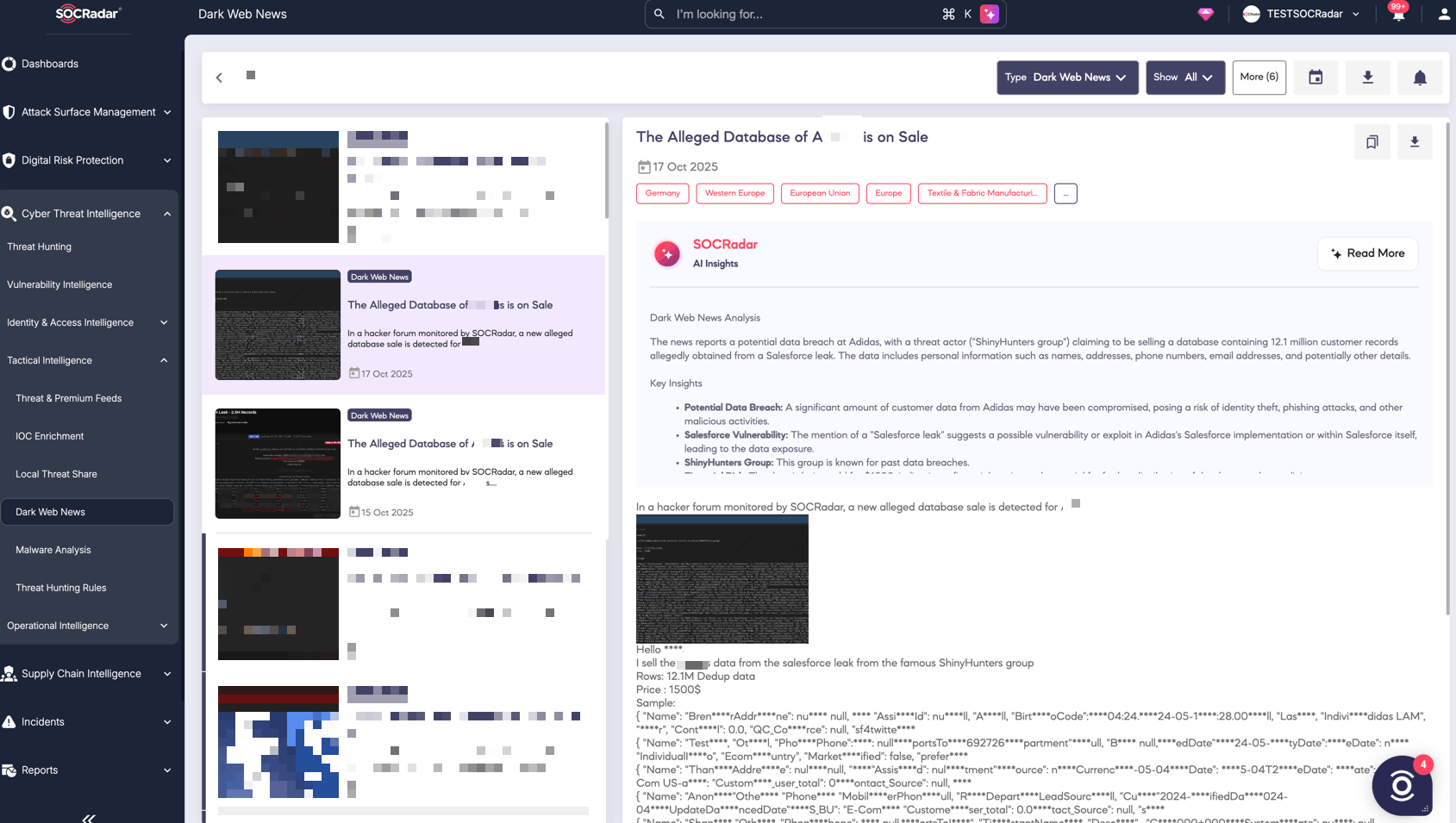Click the download icon in filter toolbar

point(1367,78)
